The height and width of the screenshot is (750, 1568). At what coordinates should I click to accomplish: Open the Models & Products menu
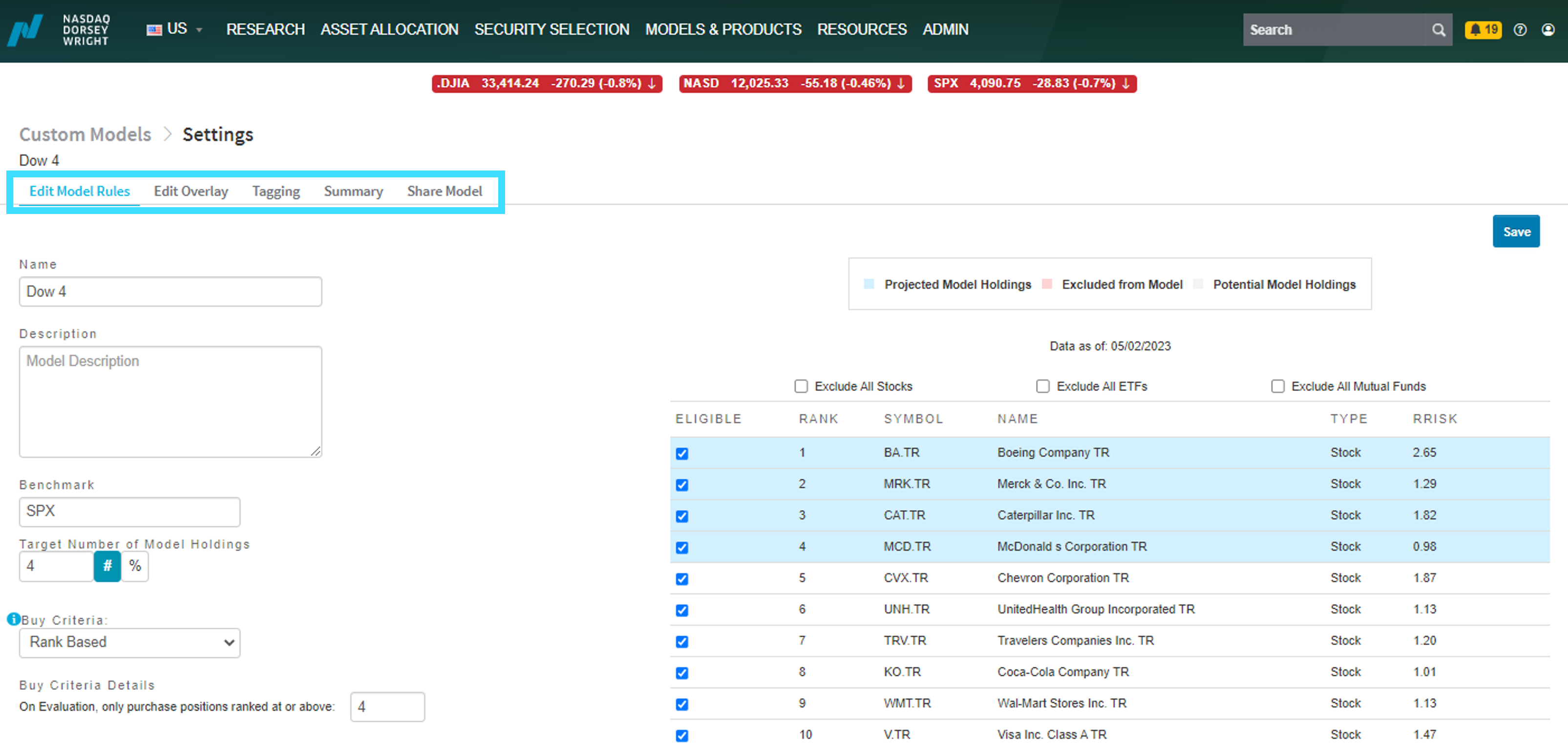pyautogui.click(x=723, y=29)
